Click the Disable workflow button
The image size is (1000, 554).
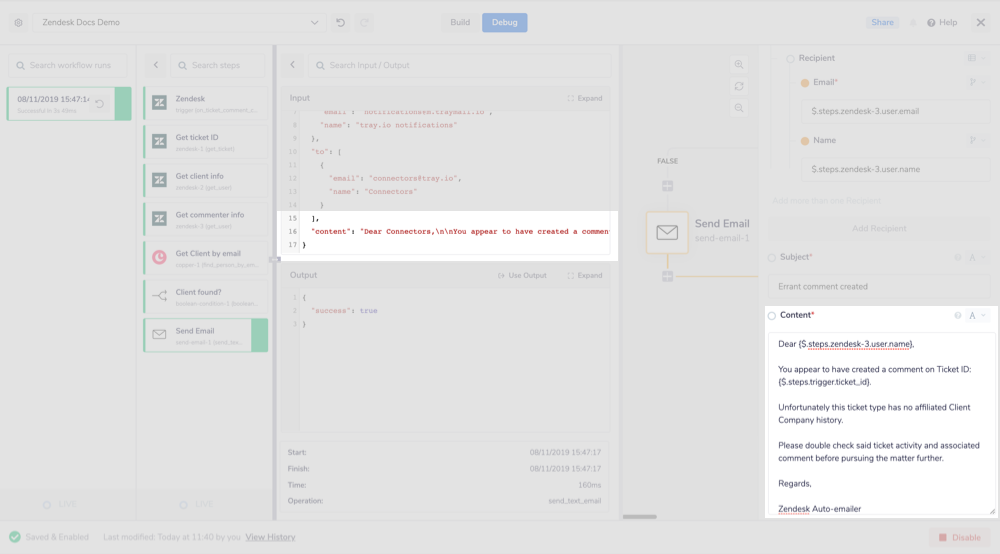coord(959,537)
